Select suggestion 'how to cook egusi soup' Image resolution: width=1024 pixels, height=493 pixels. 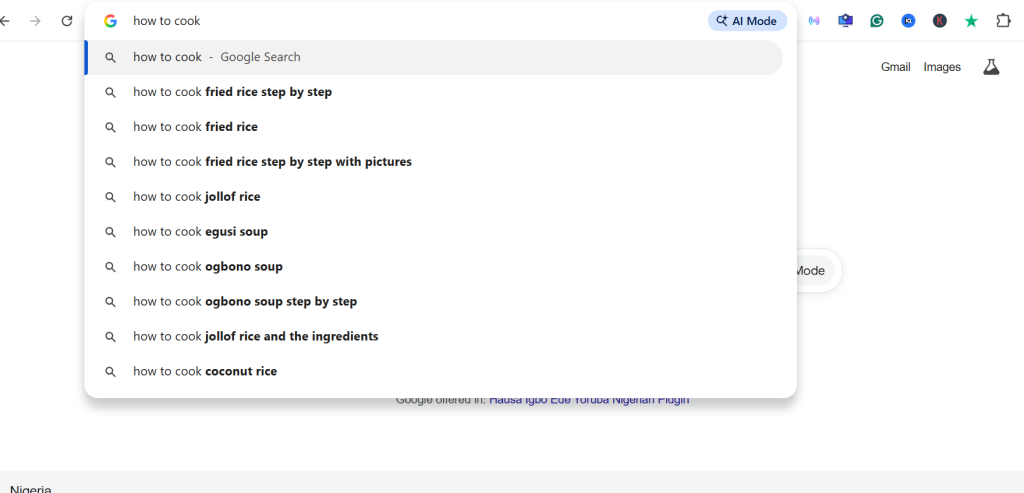pyautogui.click(x=434, y=232)
